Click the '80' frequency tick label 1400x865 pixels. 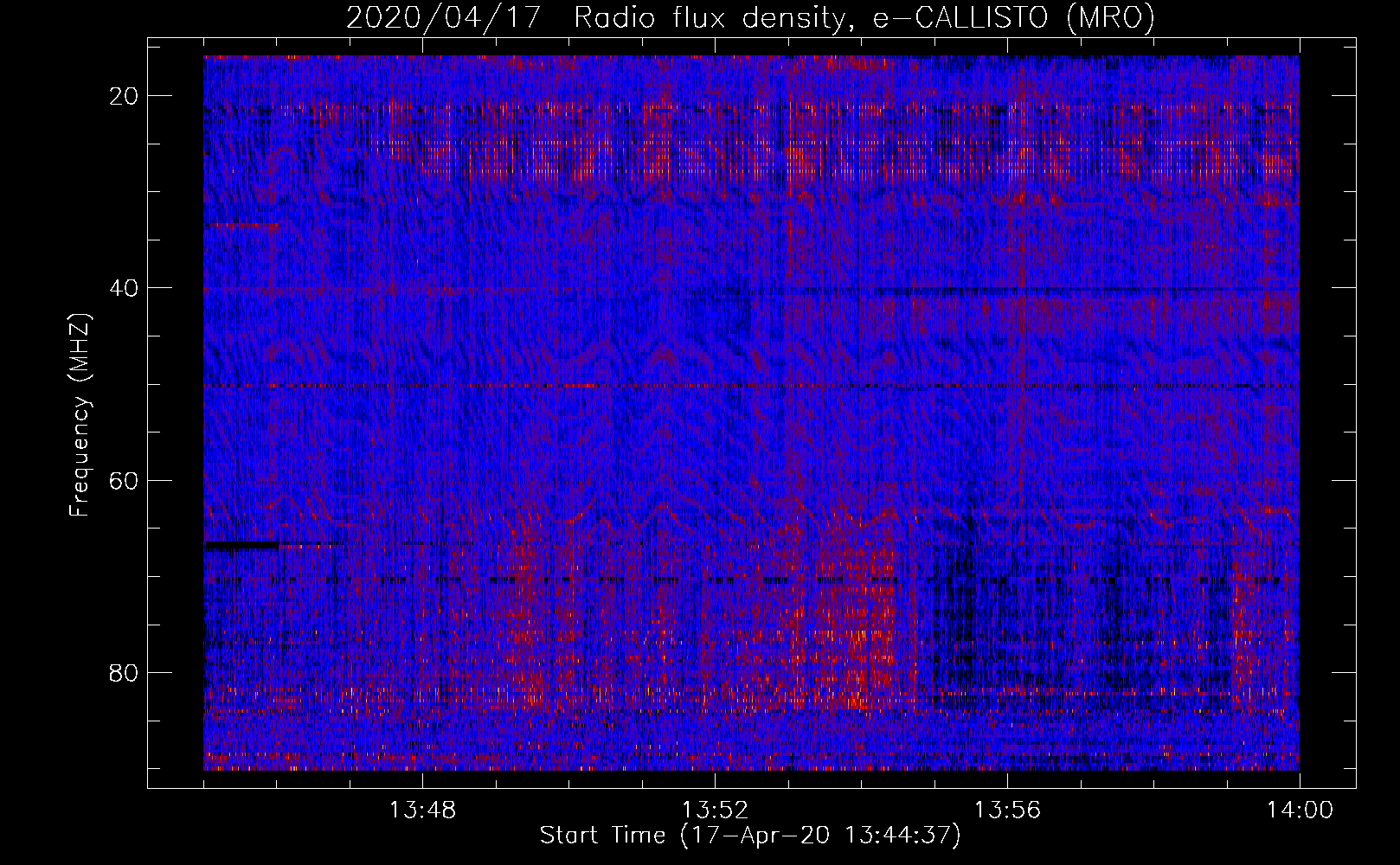click(x=125, y=672)
